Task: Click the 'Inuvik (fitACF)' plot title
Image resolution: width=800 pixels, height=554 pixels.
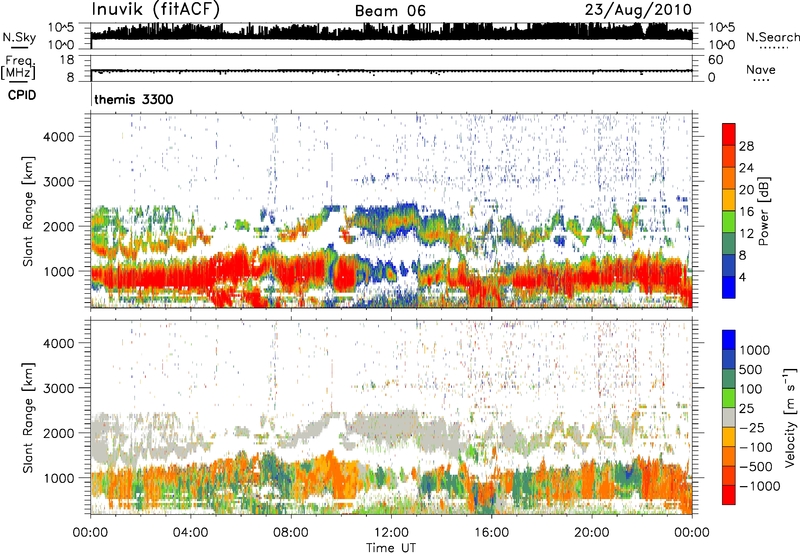Action: pyautogui.click(x=156, y=10)
